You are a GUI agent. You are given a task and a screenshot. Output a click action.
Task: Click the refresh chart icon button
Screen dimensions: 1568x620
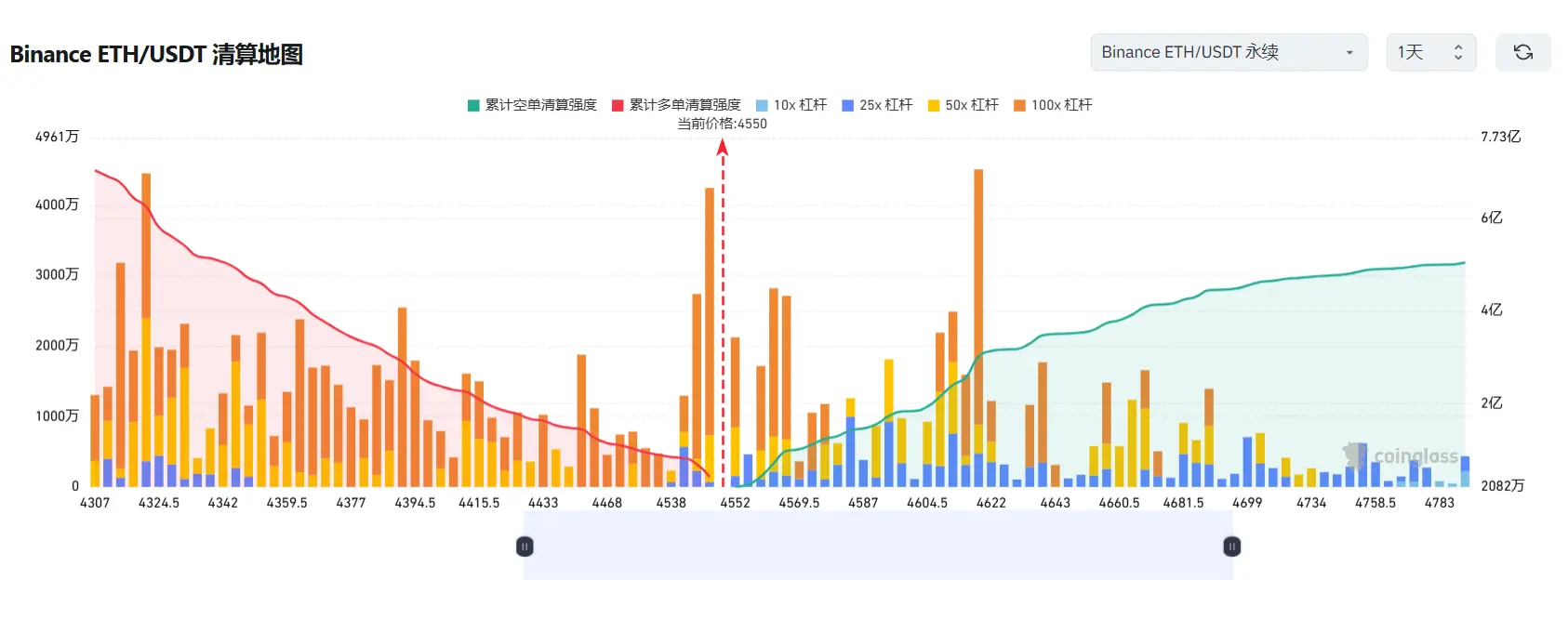coord(1522,52)
